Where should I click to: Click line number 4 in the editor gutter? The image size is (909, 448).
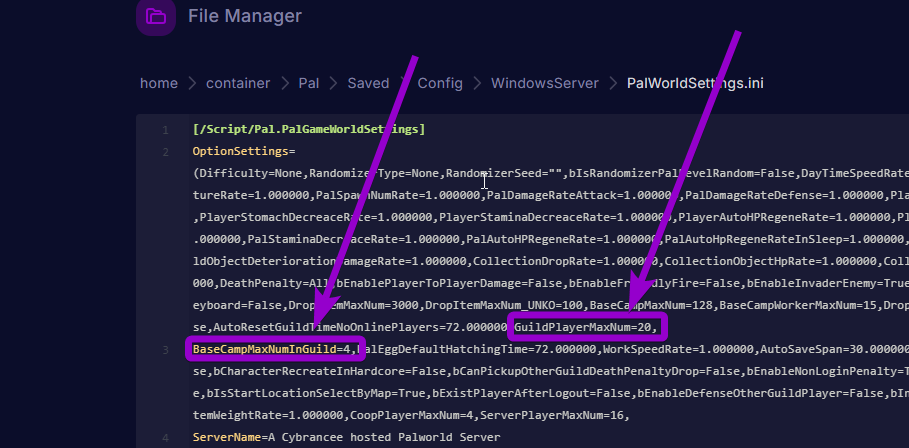coord(165,438)
